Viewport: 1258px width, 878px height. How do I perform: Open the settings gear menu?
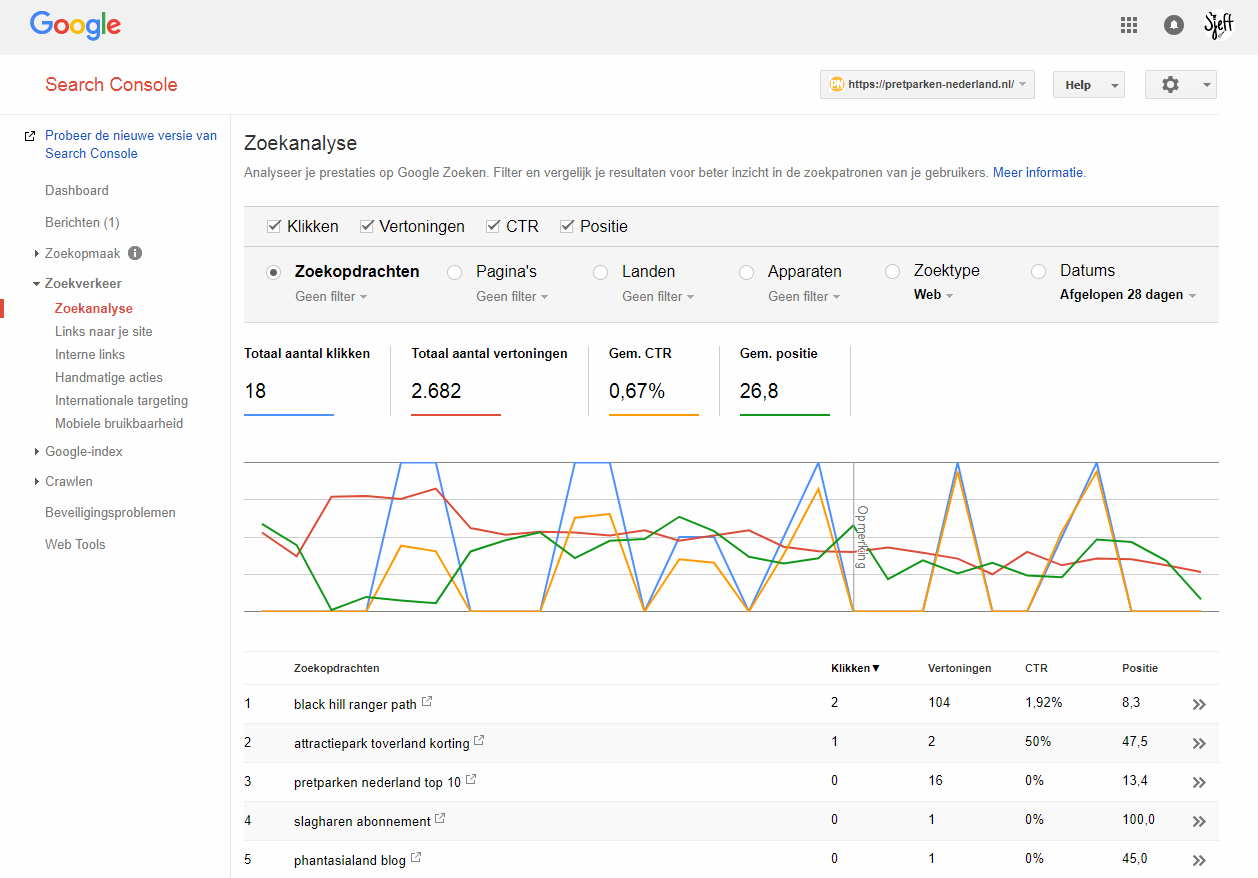tap(1181, 85)
